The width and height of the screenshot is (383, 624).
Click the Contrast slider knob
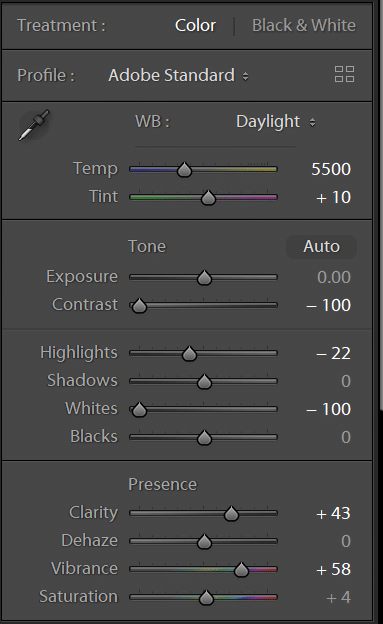click(x=139, y=306)
